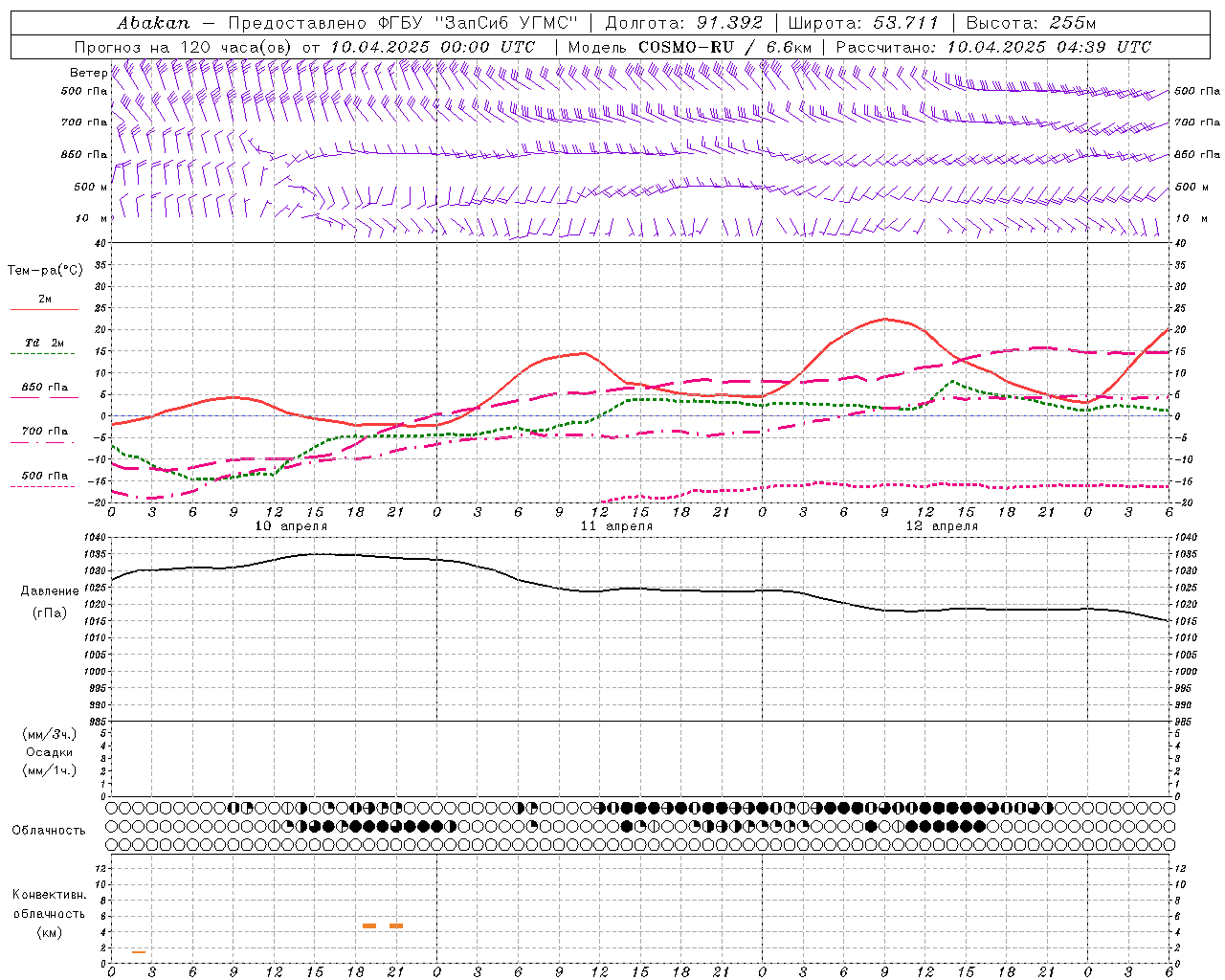1225x980 pixels.
Task: Click the Давление pressure panel title
Action: point(50,591)
